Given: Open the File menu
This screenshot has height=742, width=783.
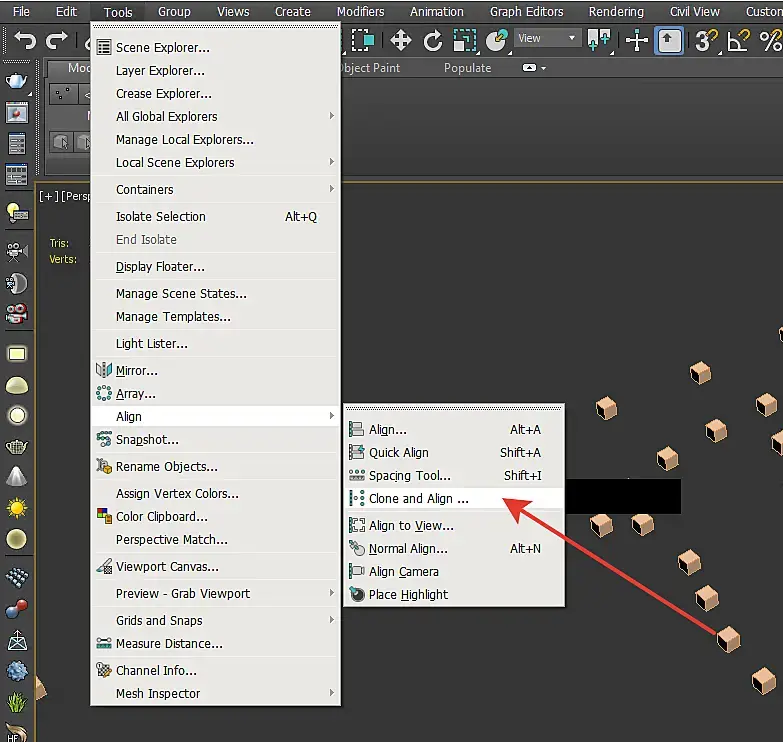Looking at the screenshot, I should (x=21, y=11).
